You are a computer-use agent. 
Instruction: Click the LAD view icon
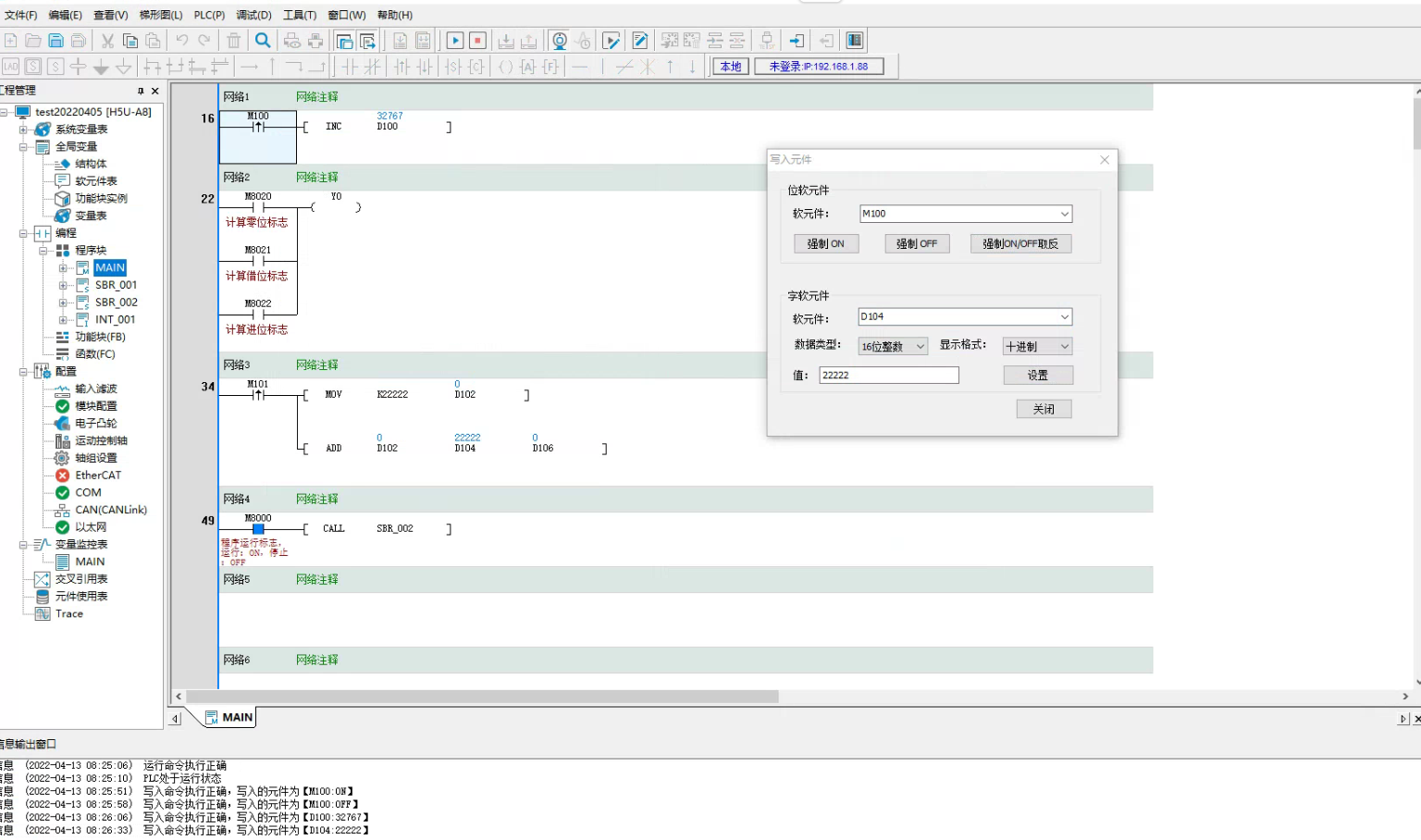point(11,67)
